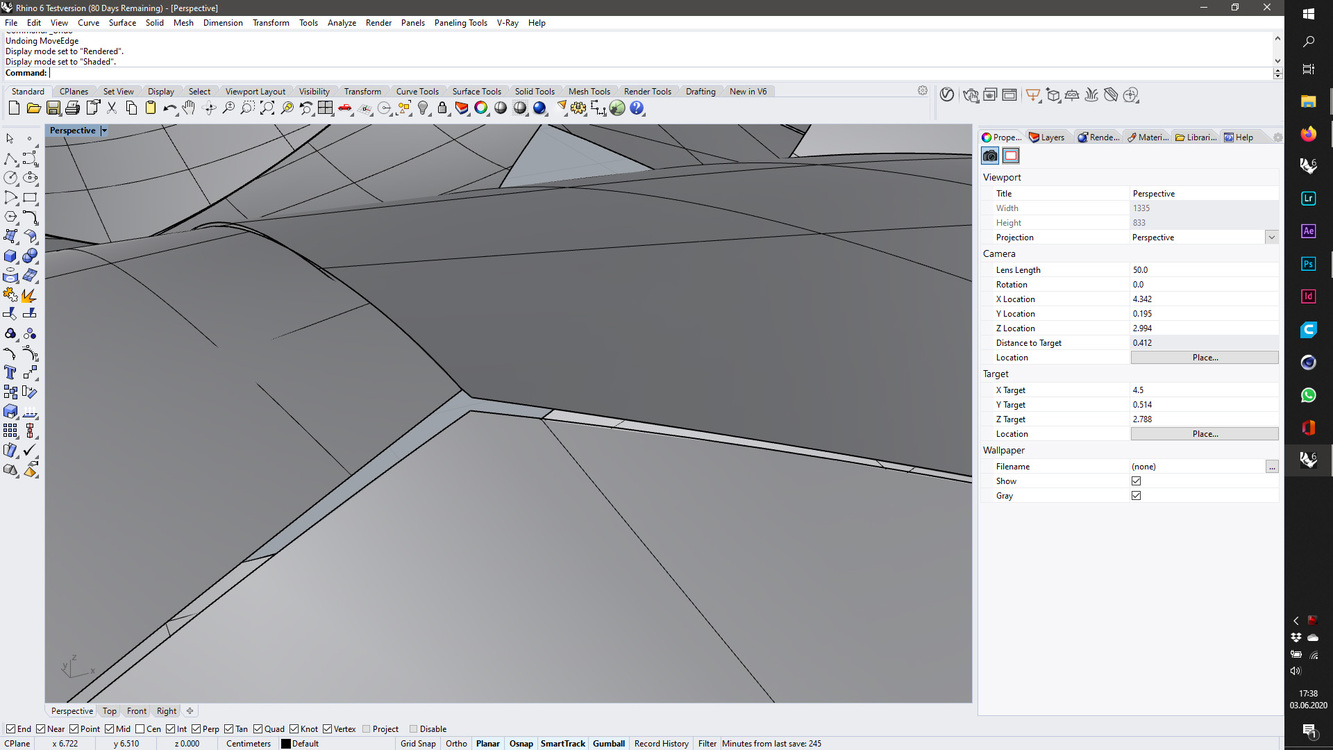Viewport: 1333px width, 750px height.
Task: Disable the Quad osnap checkbox
Action: (258, 729)
